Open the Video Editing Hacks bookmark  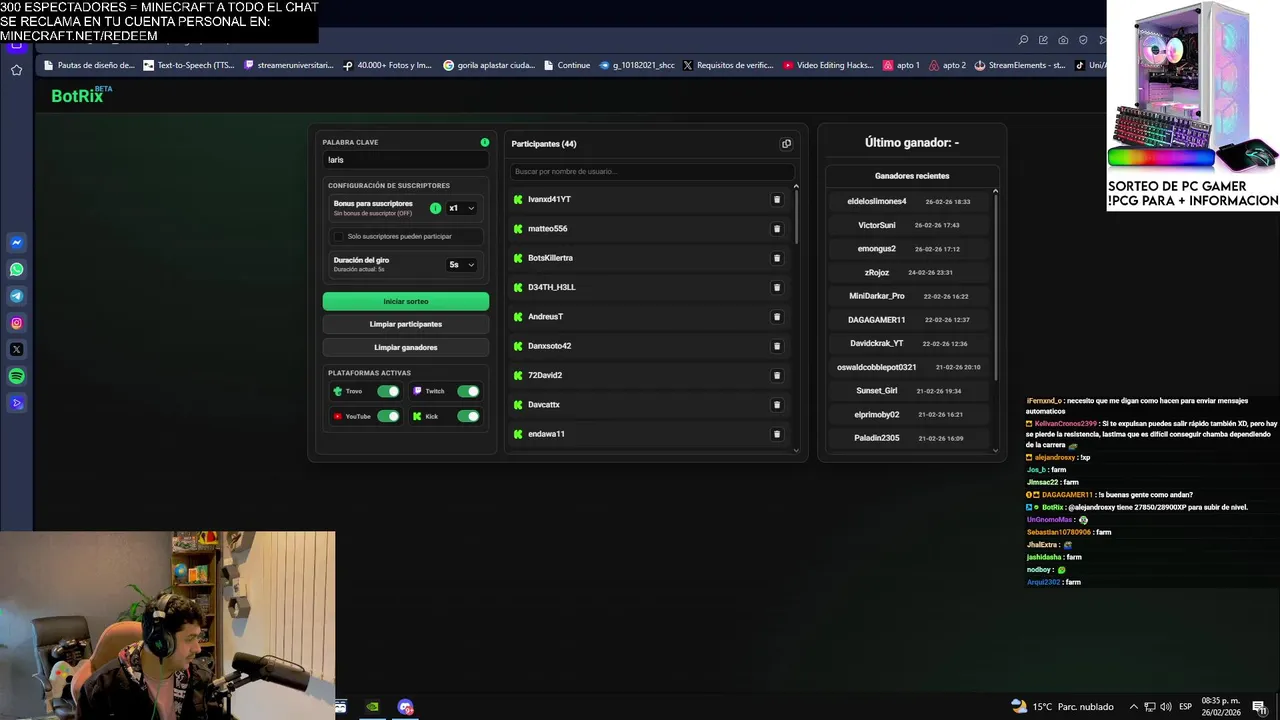click(x=829, y=65)
